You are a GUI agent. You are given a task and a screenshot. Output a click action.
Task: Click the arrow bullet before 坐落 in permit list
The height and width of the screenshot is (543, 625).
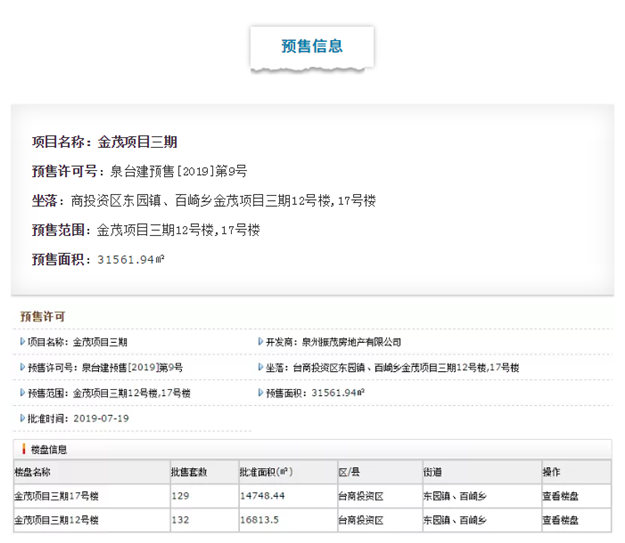click(260, 367)
